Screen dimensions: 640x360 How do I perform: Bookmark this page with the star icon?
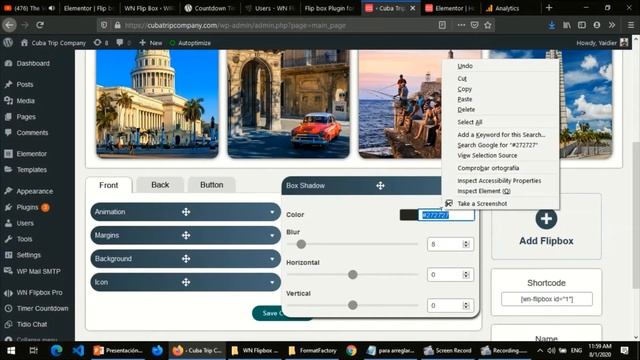(488, 25)
